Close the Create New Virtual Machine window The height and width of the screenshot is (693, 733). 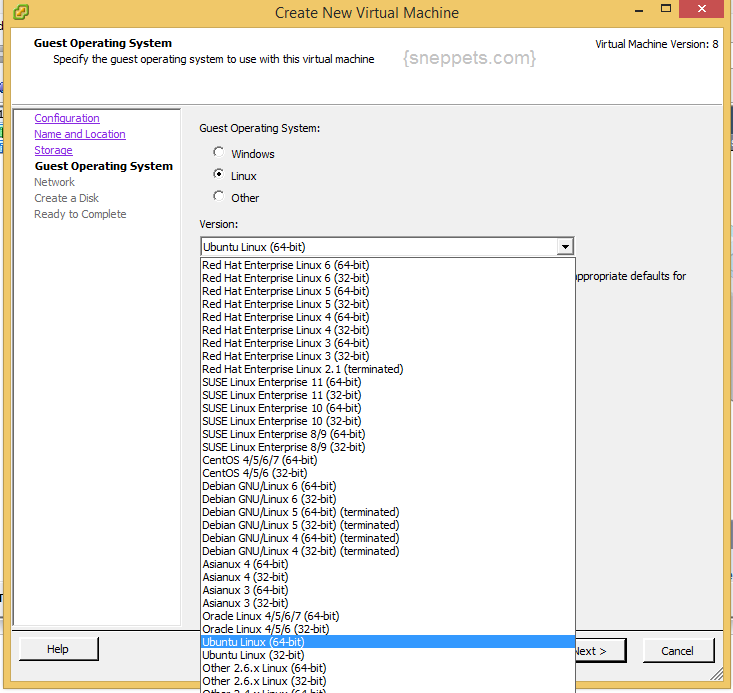click(x=701, y=9)
